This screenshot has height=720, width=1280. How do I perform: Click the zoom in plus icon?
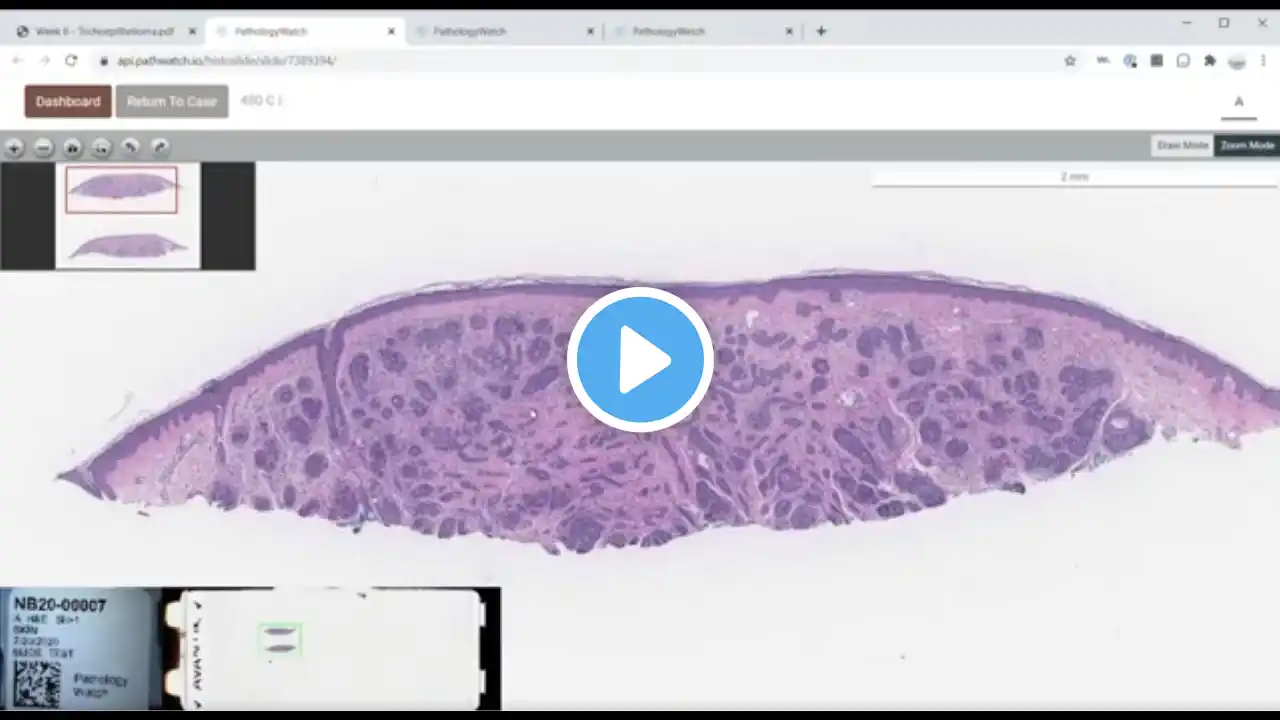click(x=14, y=148)
